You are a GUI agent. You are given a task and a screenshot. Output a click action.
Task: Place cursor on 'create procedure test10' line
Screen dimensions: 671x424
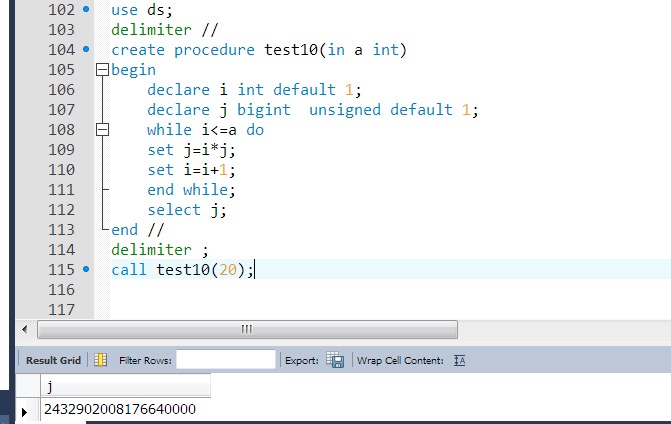[x=258, y=50]
